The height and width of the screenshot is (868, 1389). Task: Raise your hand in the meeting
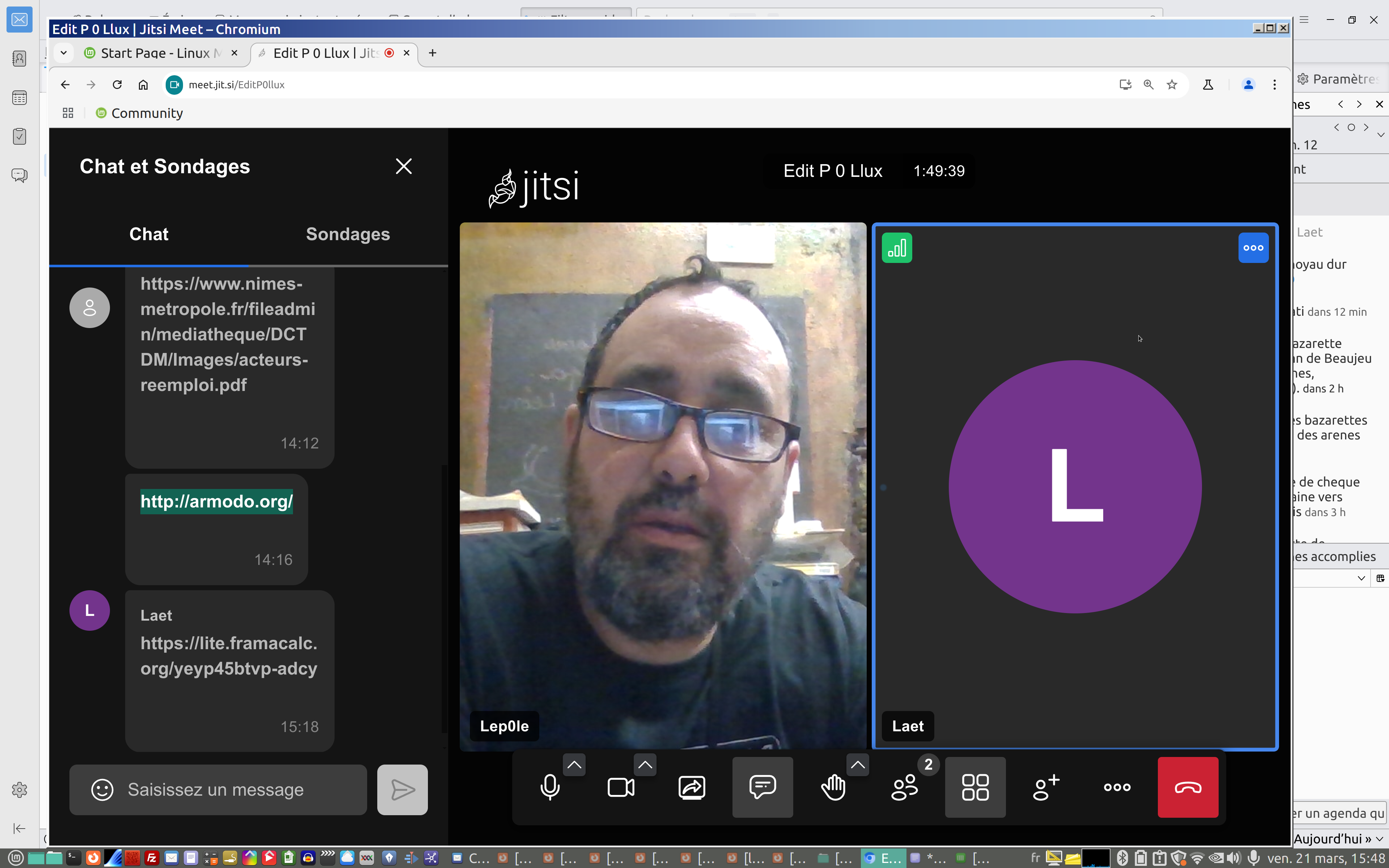click(833, 787)
